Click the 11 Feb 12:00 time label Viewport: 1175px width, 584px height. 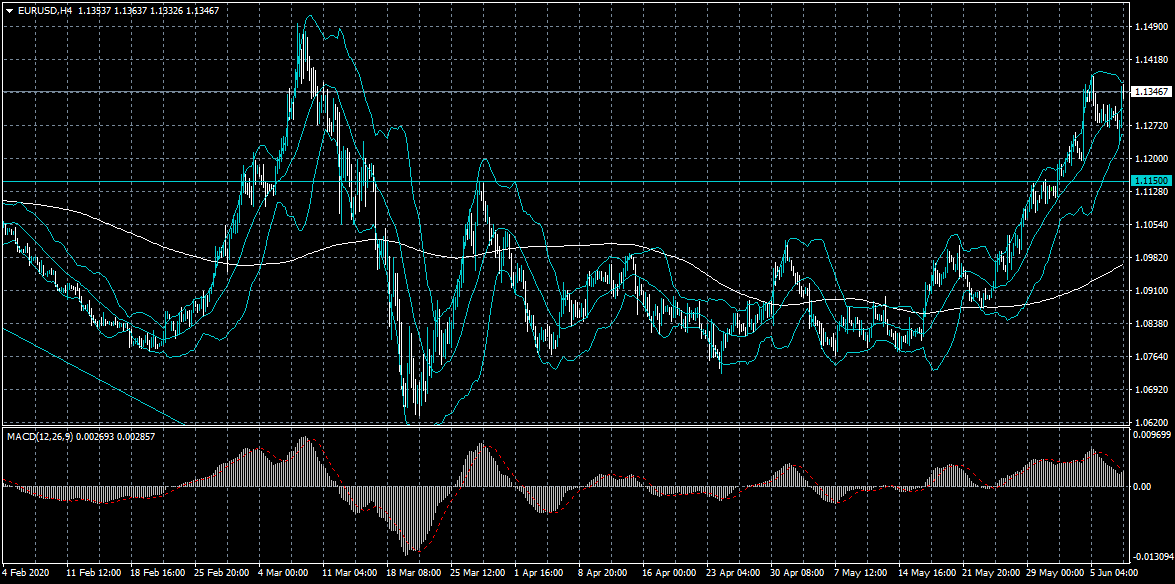(x=94, y=573)
